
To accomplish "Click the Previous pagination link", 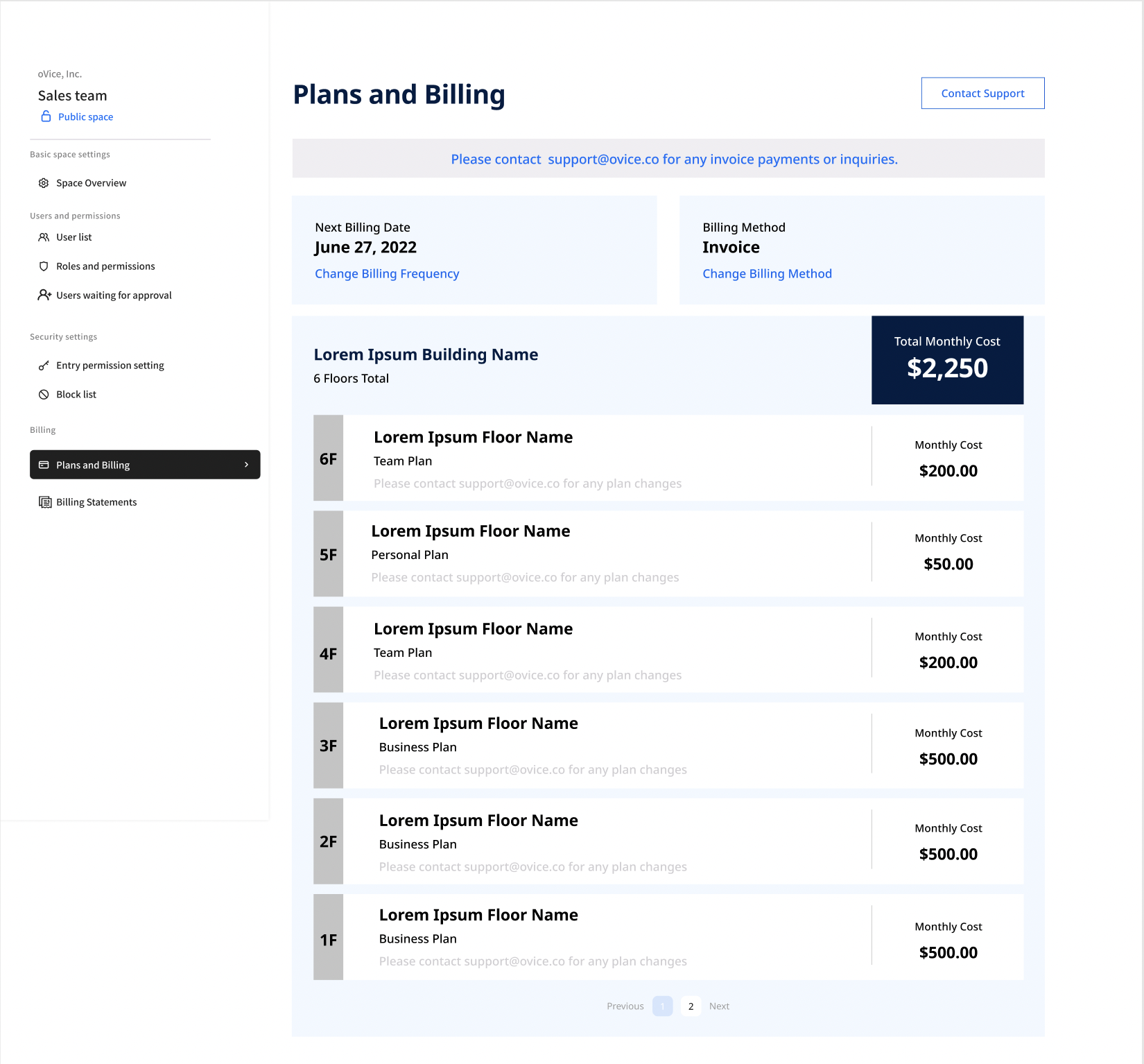I will (x=625, y=1006).
